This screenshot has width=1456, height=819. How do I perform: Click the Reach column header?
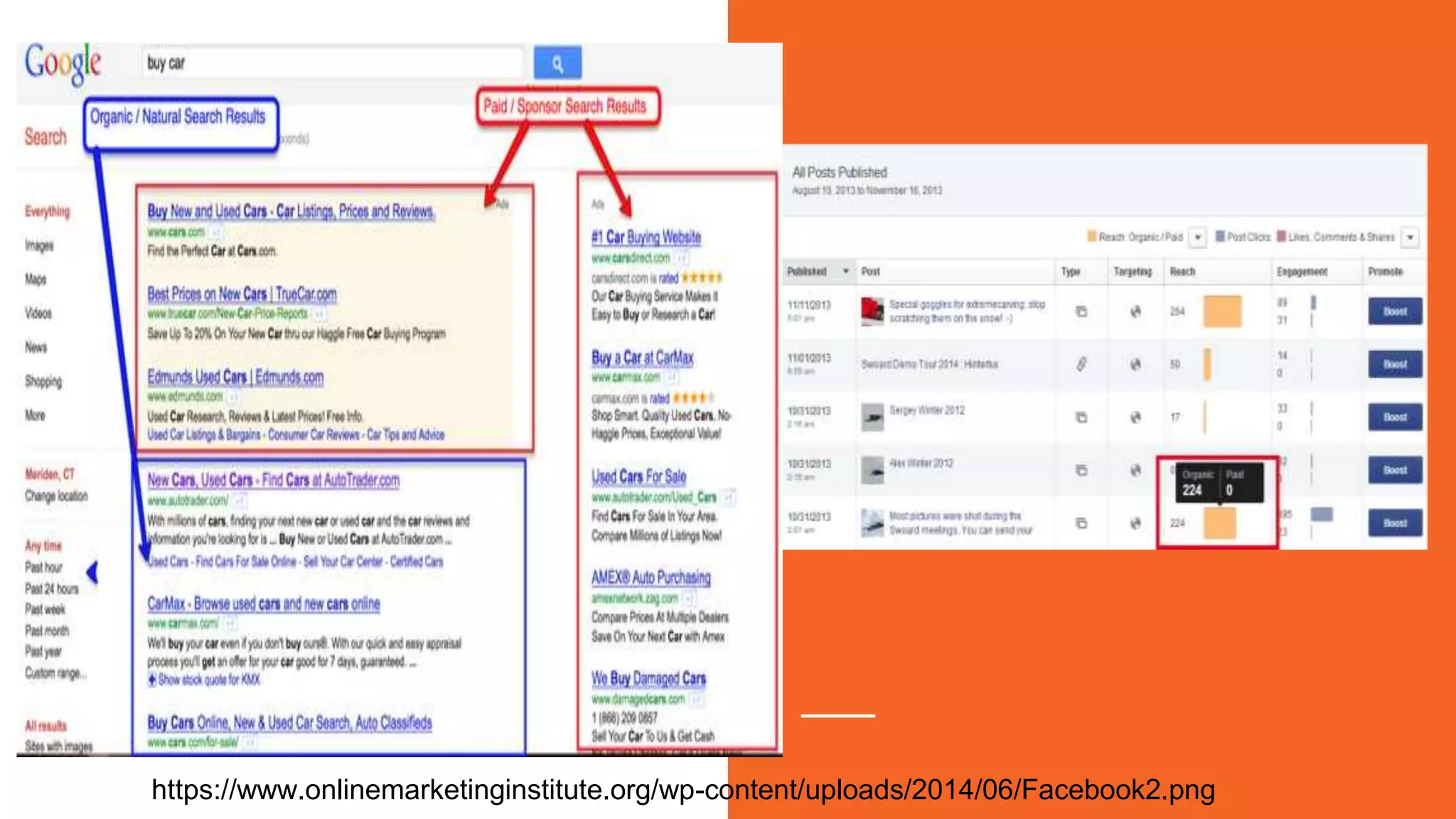[x=1182, y=272]
